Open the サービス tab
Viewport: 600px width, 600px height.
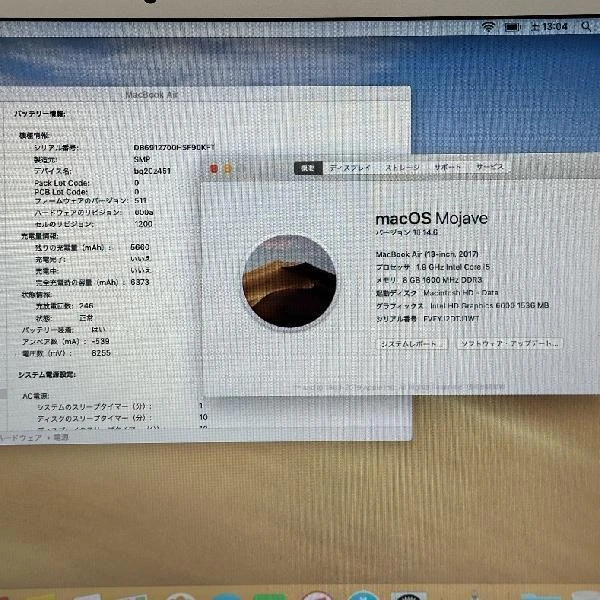(x=489, y=167)
